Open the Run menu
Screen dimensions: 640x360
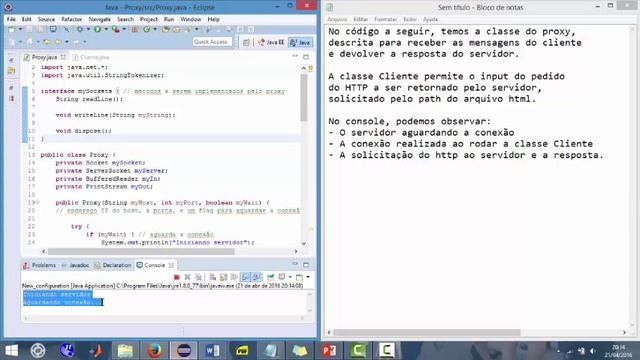click(x=169, y=19)
